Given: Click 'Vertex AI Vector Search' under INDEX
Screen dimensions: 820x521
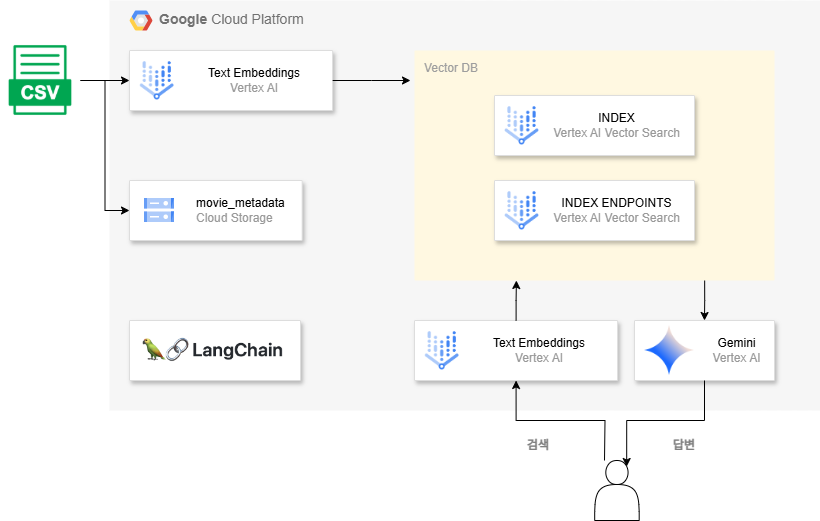Looking at the screenshot, I should point(617,133).
